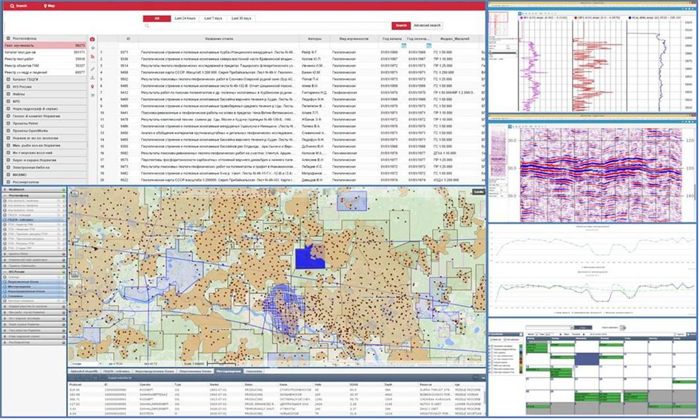Viewport: 700px width, 420px height.
Task: Toggle the first layer checkbox in map layers
Action: 5,201
